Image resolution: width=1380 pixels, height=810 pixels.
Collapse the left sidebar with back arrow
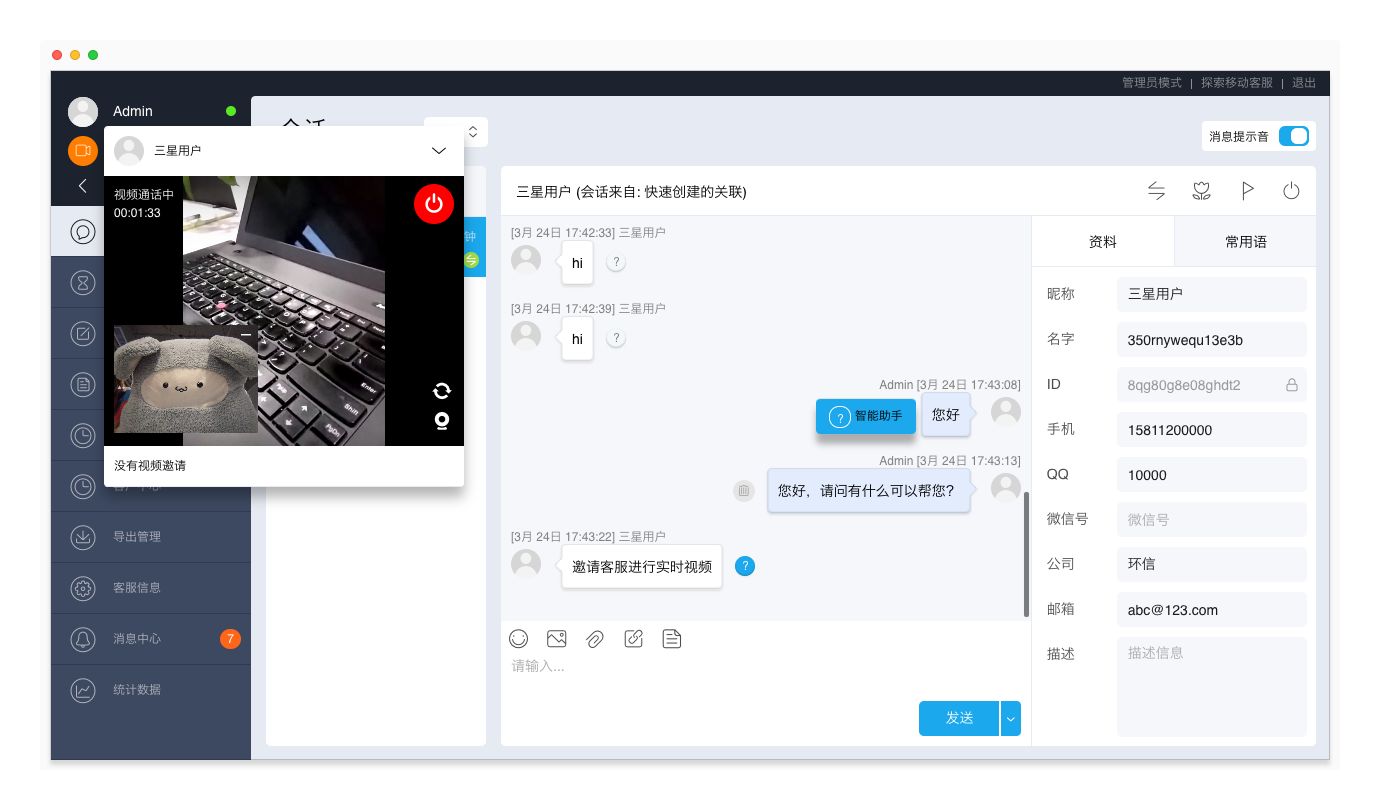83,186
